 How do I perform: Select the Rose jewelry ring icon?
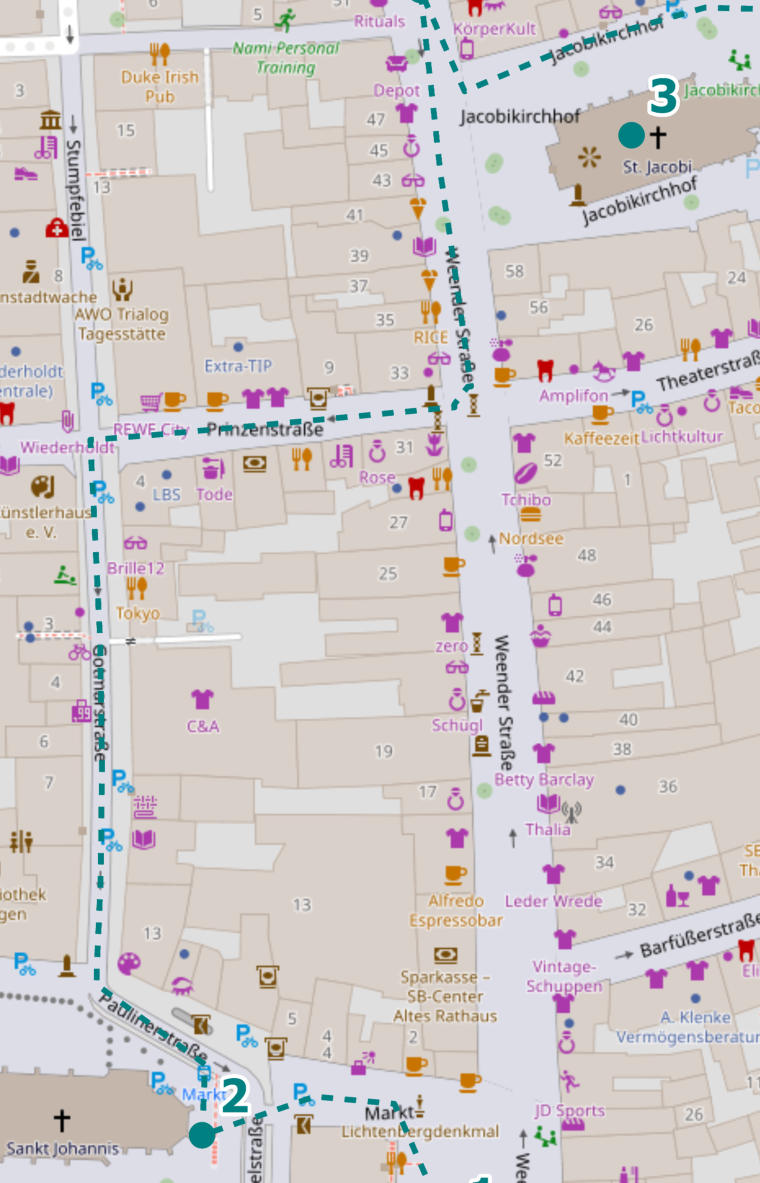point(377,452)
